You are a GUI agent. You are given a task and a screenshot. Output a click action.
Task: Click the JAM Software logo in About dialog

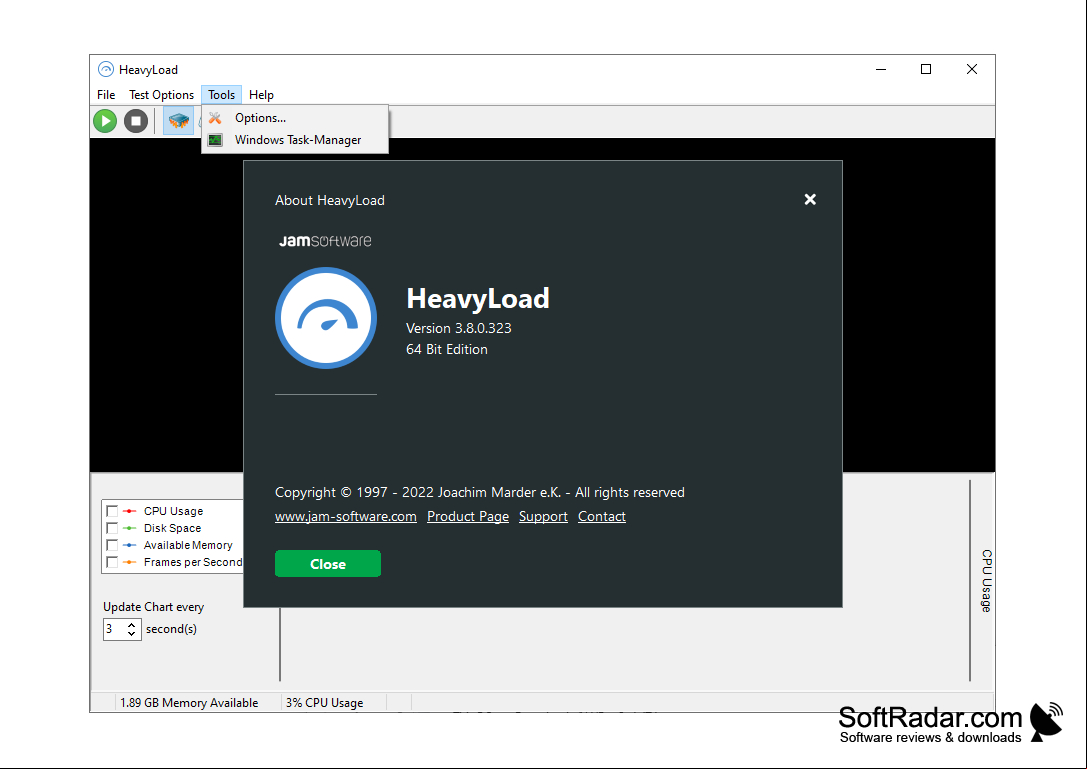click(325, 241)
